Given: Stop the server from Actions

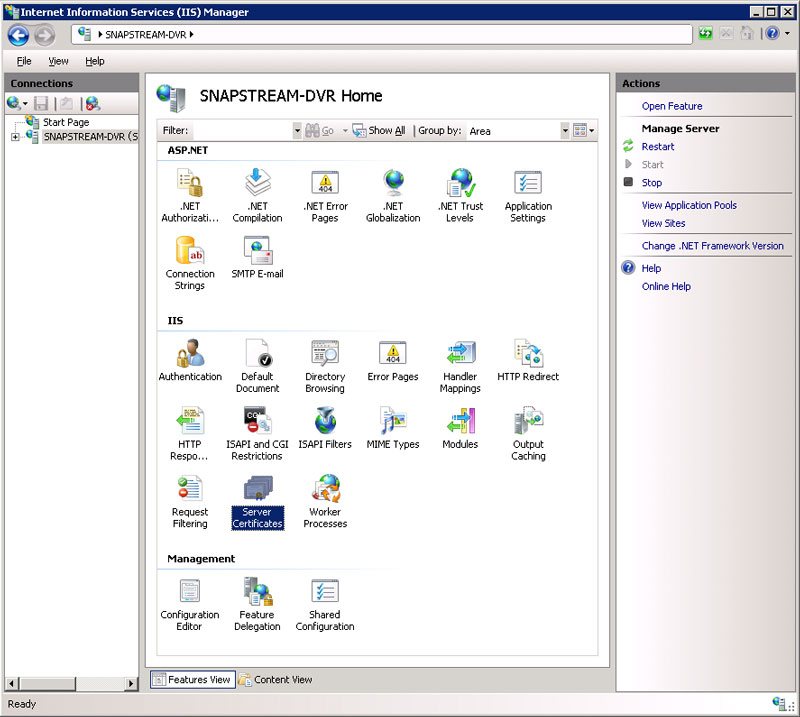Looking at the screenshot, I should [x=652, y=183].
